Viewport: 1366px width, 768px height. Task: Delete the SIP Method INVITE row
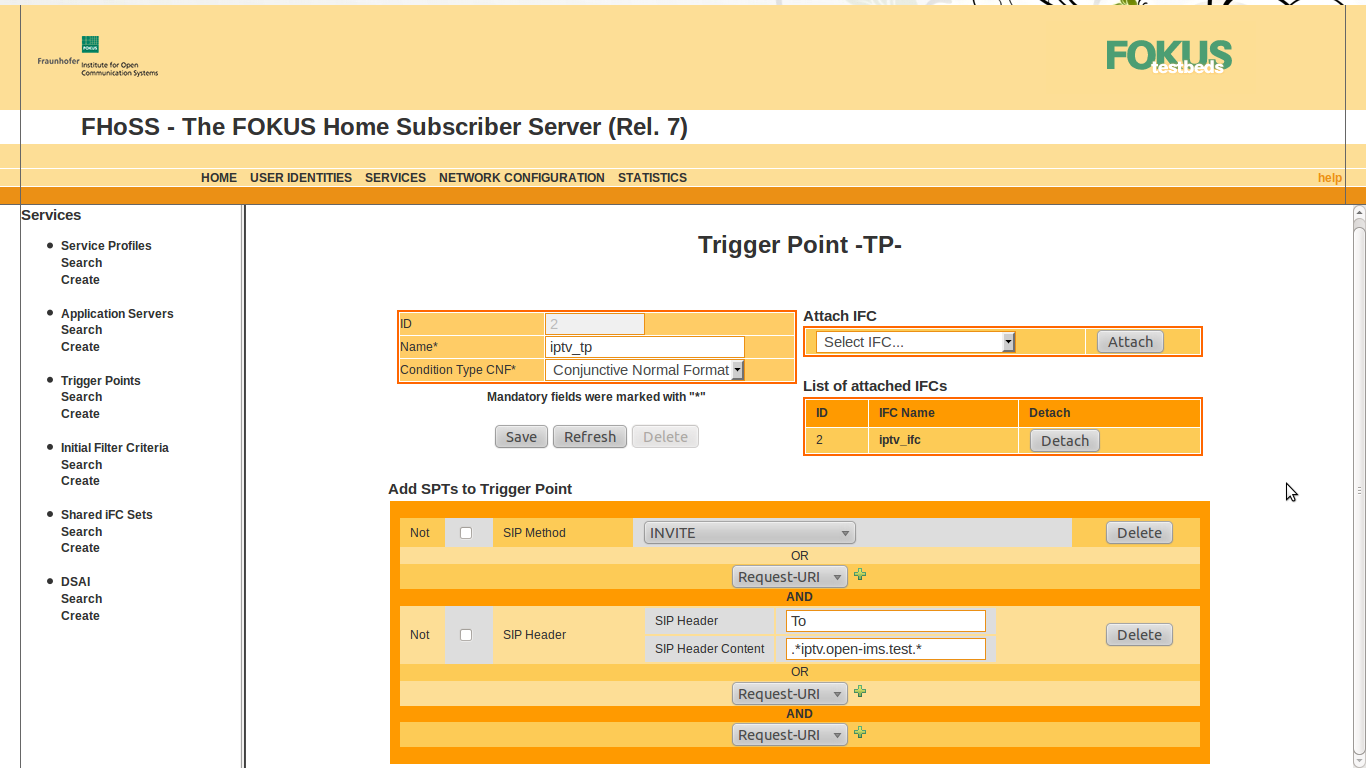[x=1139, y=533]
